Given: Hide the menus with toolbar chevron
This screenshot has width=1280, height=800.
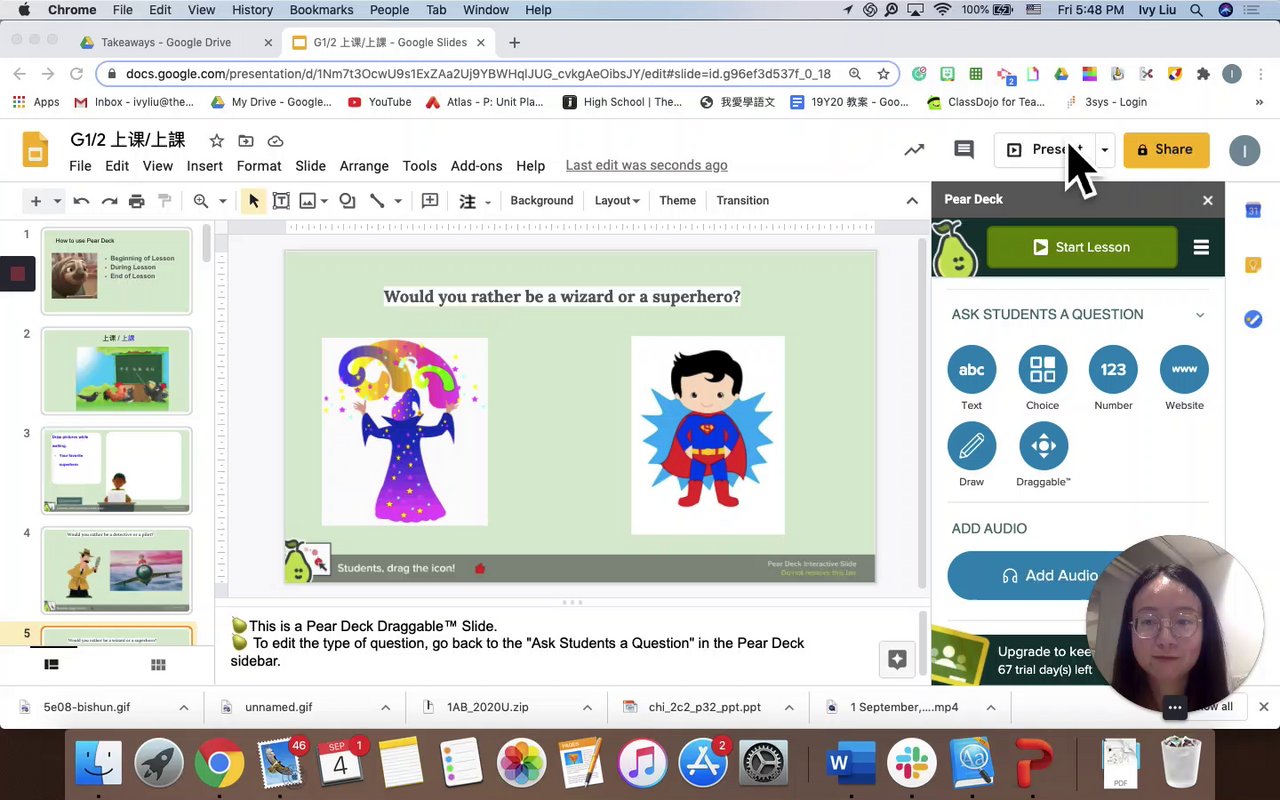Looking at the screenshot, I should tap(912, 201).
